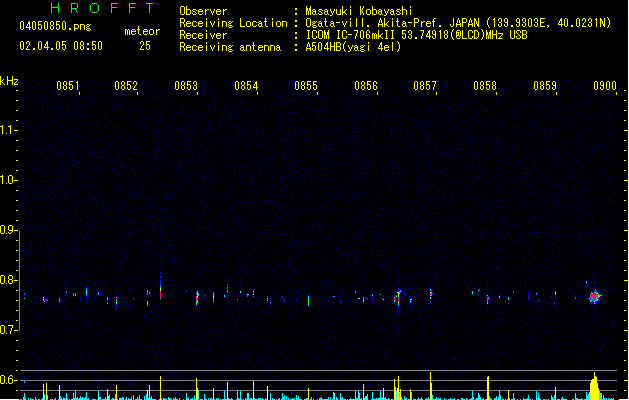Click the 0.8 kHz axis label

pyautogui.click(x=7, y=280)
